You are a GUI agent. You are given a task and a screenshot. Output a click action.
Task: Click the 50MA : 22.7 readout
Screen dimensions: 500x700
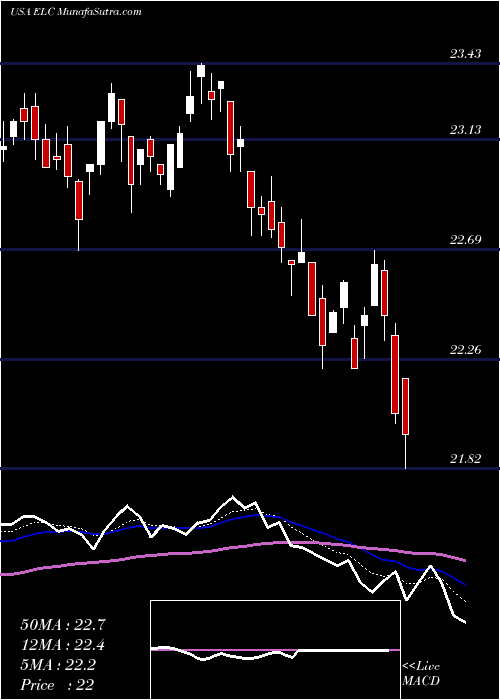pyautogui.click(x=63, y=625)
